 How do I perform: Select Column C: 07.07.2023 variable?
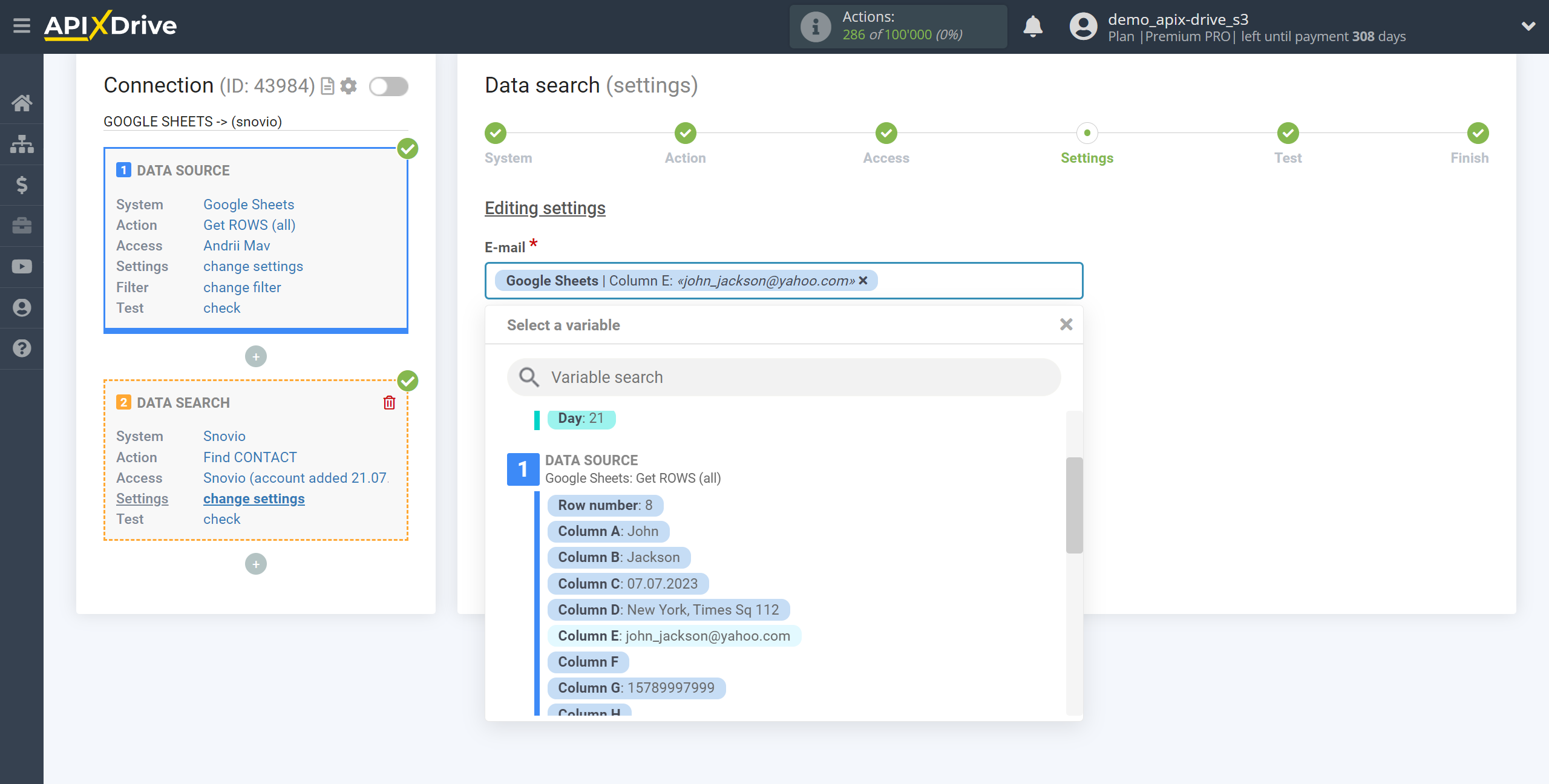[x=628, y=584]
